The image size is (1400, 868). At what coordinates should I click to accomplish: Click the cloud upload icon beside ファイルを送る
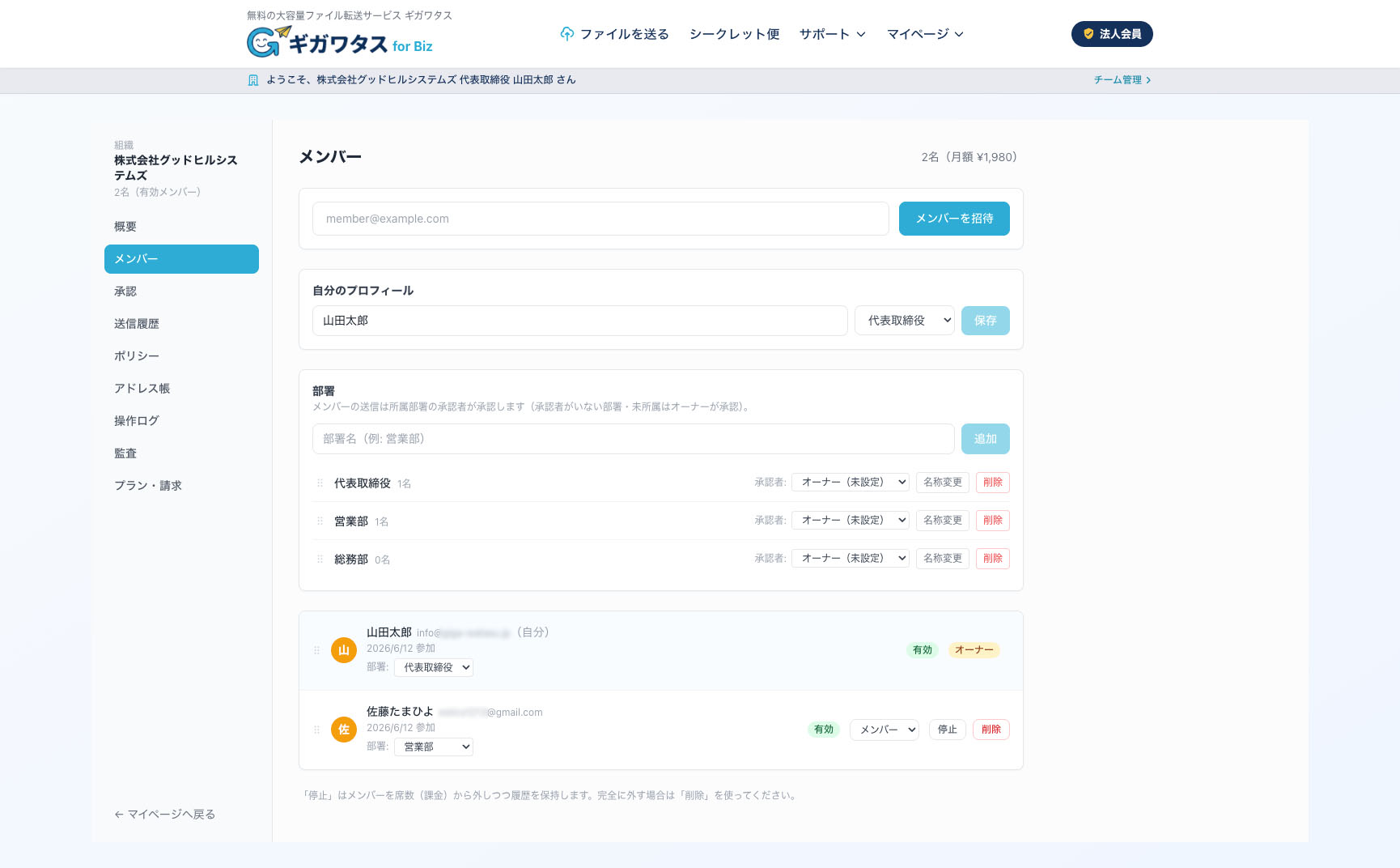567,34
